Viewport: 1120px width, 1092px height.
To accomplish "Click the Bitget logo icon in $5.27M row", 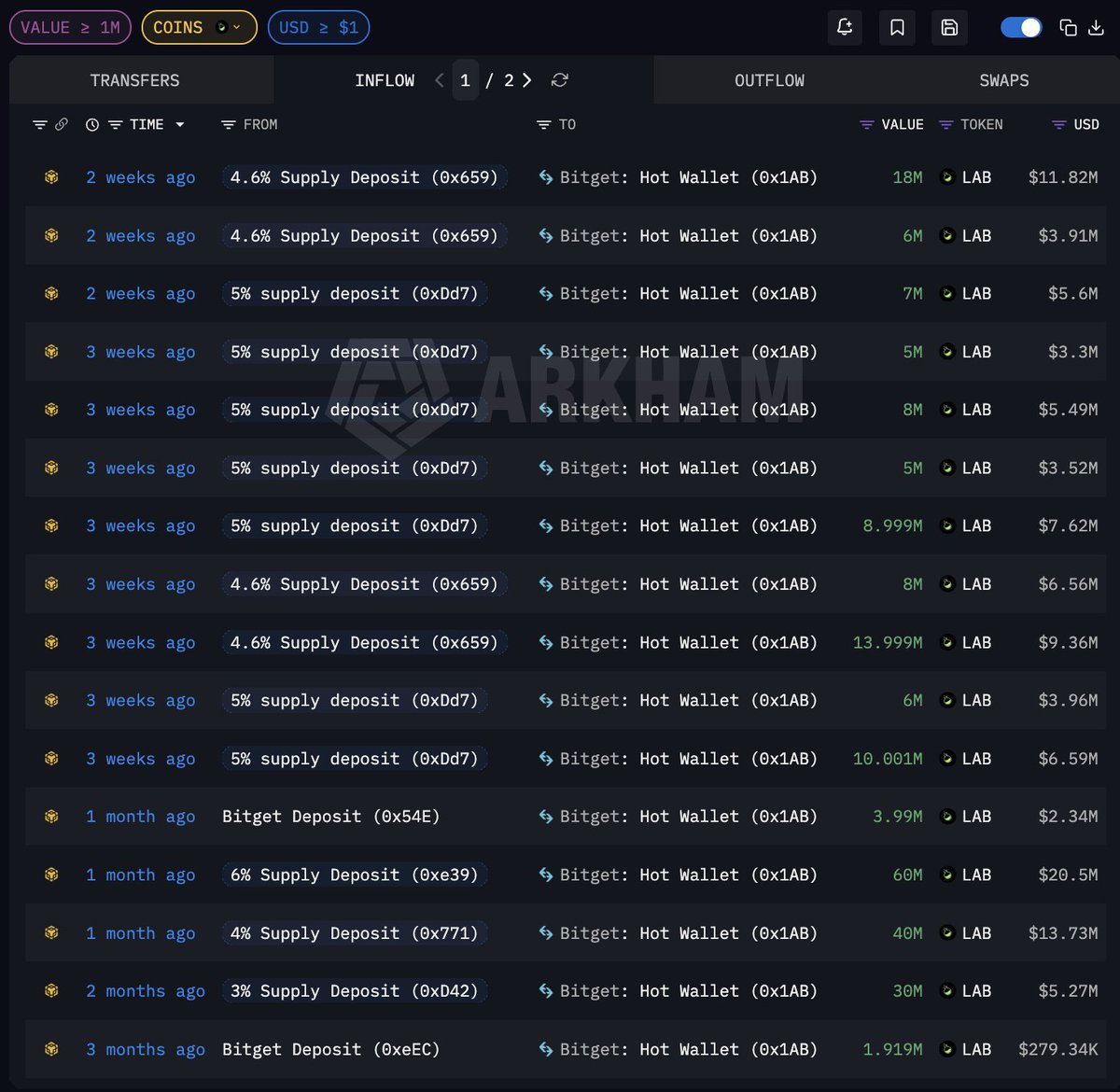I will coord(546,991).
